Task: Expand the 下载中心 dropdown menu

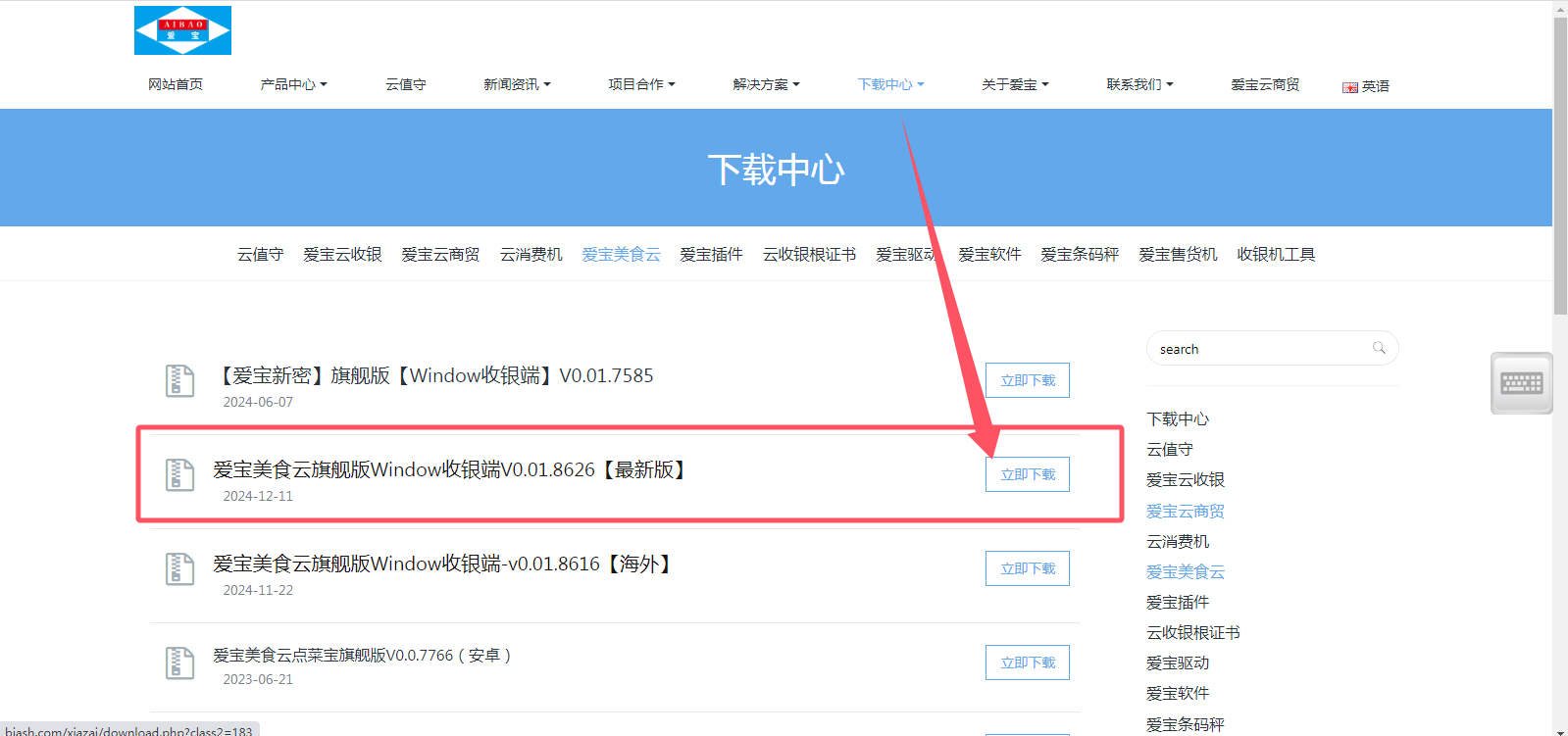Action: click(890, 84)
